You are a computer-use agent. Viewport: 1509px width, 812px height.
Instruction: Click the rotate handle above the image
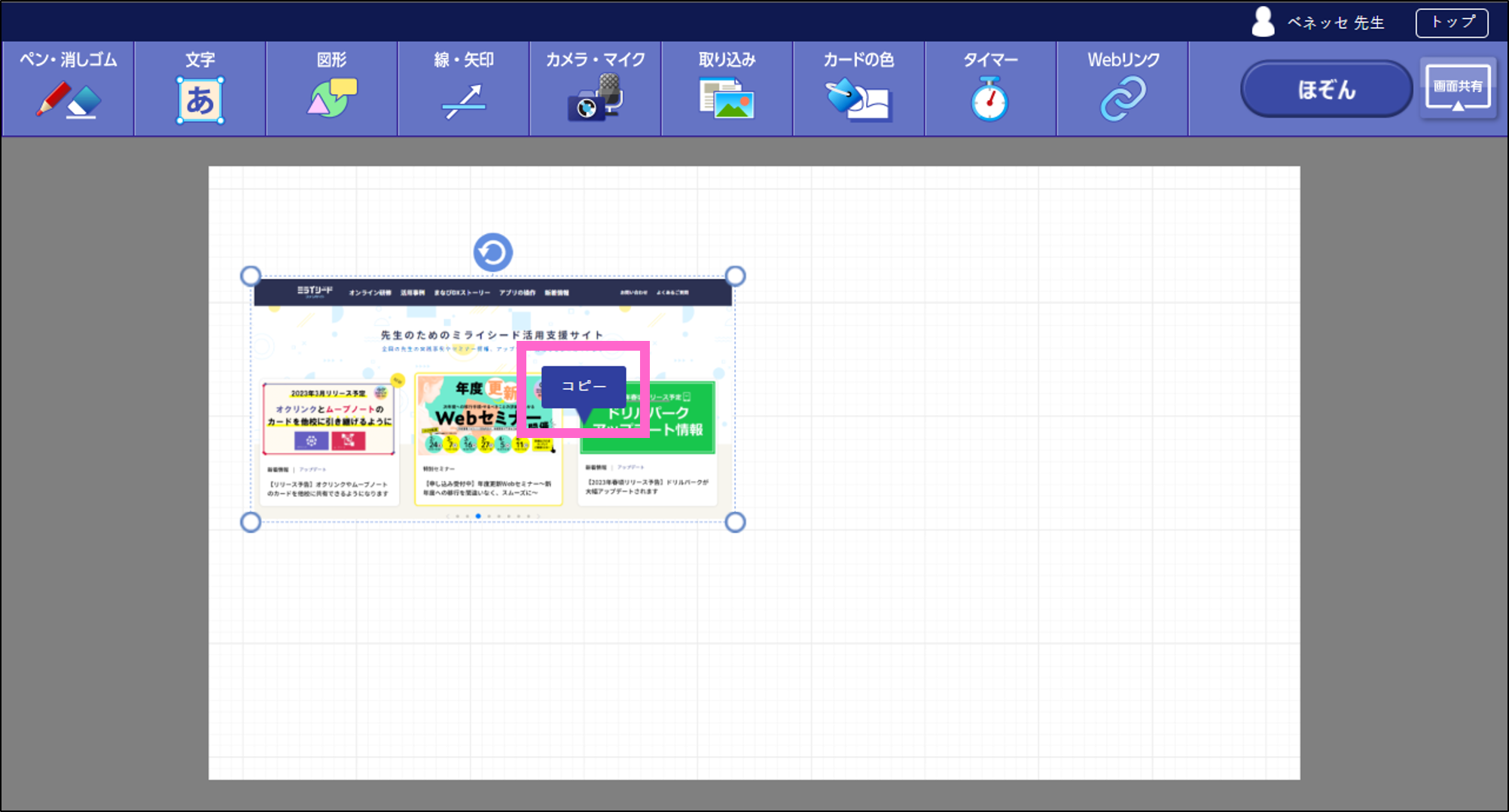pos(493,252)
